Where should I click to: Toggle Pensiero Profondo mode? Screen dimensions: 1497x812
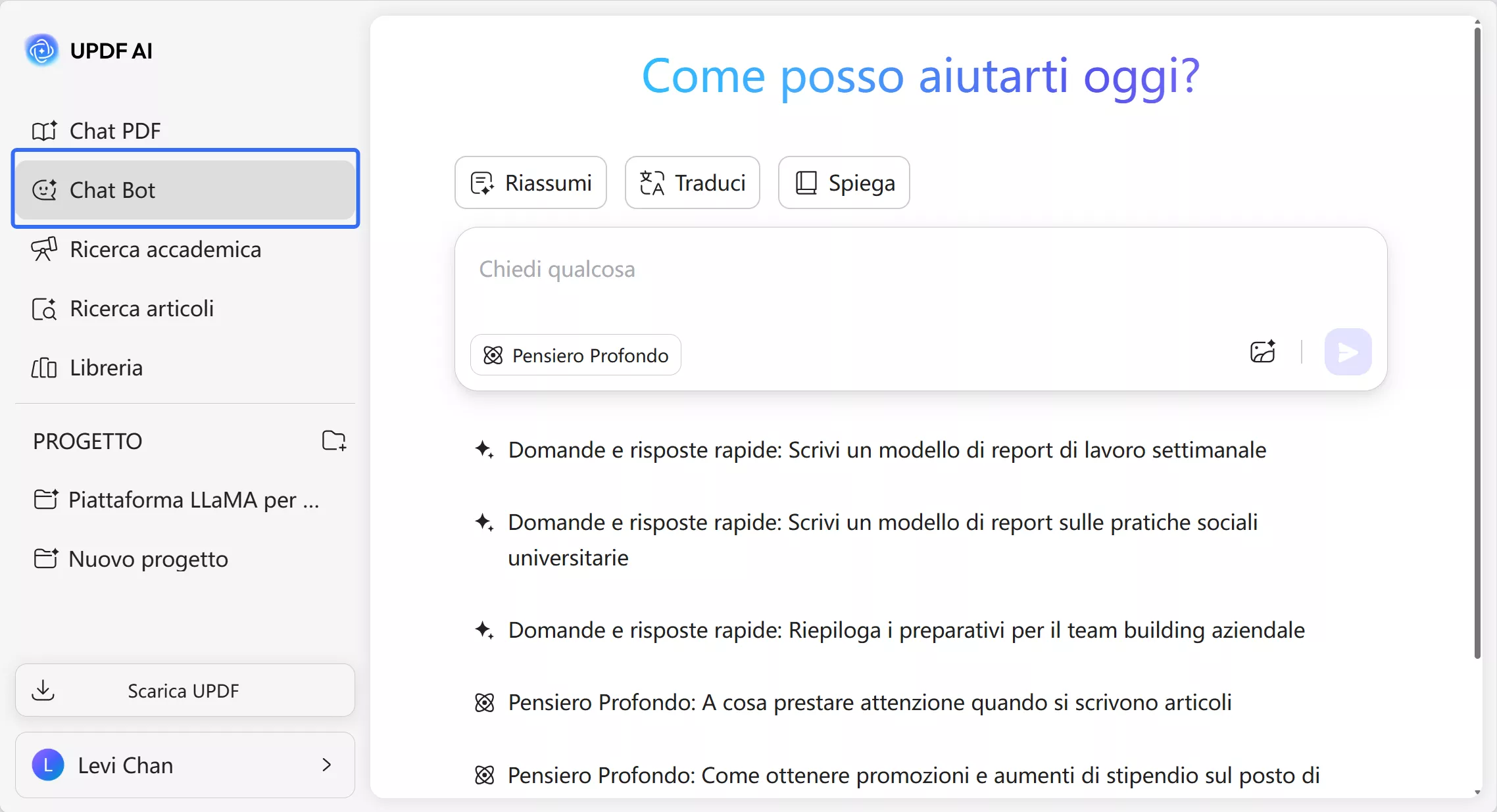pyautogui.click(x=576, y=355)
